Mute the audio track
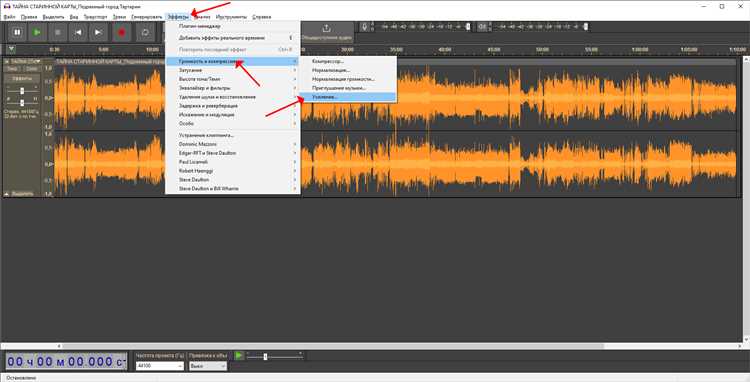 (12, 69)
